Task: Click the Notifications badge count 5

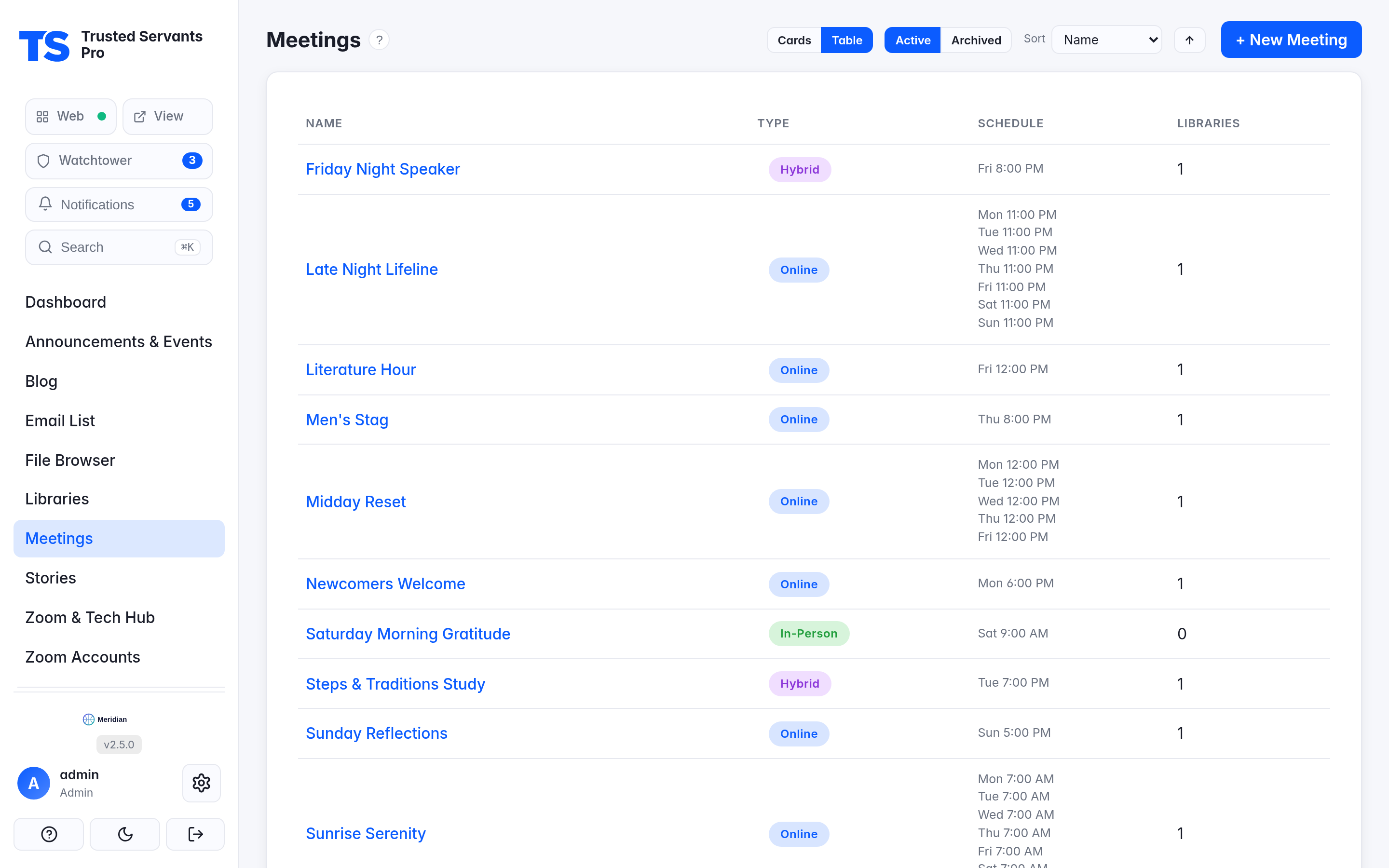Action: pyautogui.click(x=191, y=204)
